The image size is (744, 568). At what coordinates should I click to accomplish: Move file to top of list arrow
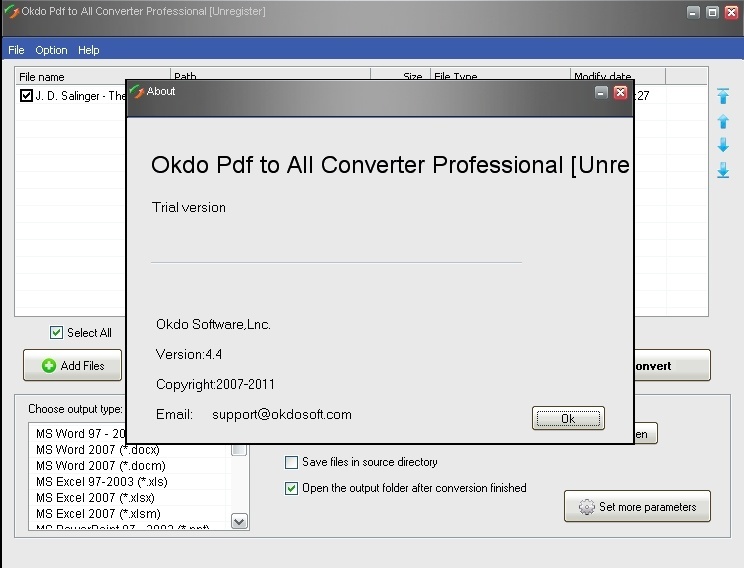tap(723, 96)
